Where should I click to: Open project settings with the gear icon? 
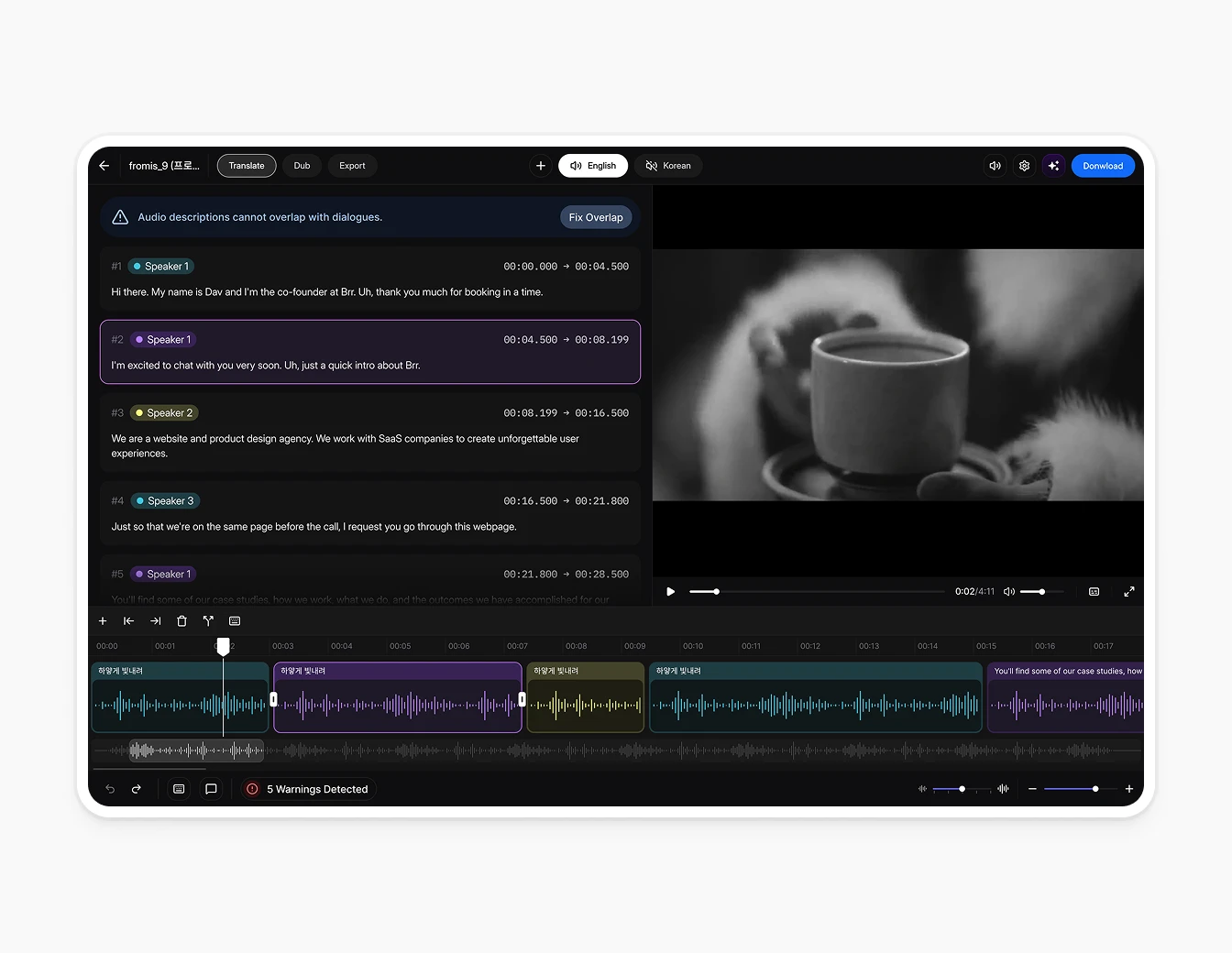pyautogui.click(x=1024, y=166)
